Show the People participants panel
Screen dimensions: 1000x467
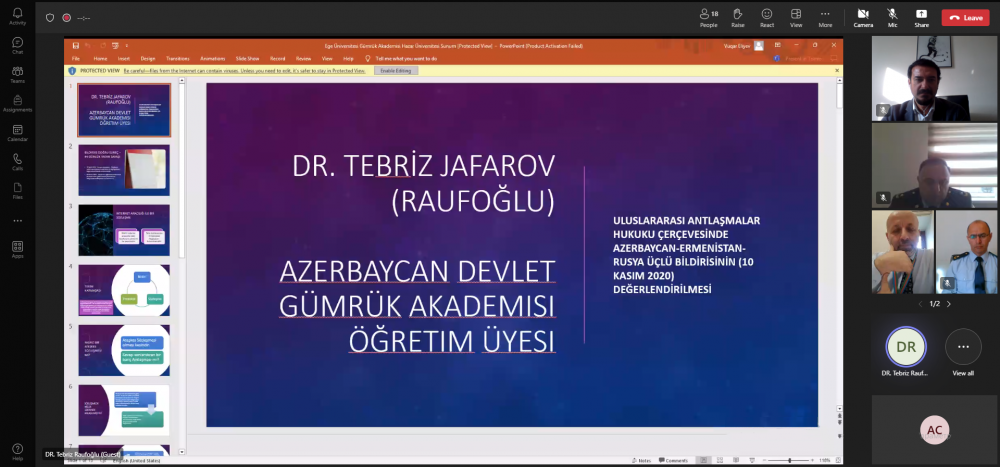[709, 17]
